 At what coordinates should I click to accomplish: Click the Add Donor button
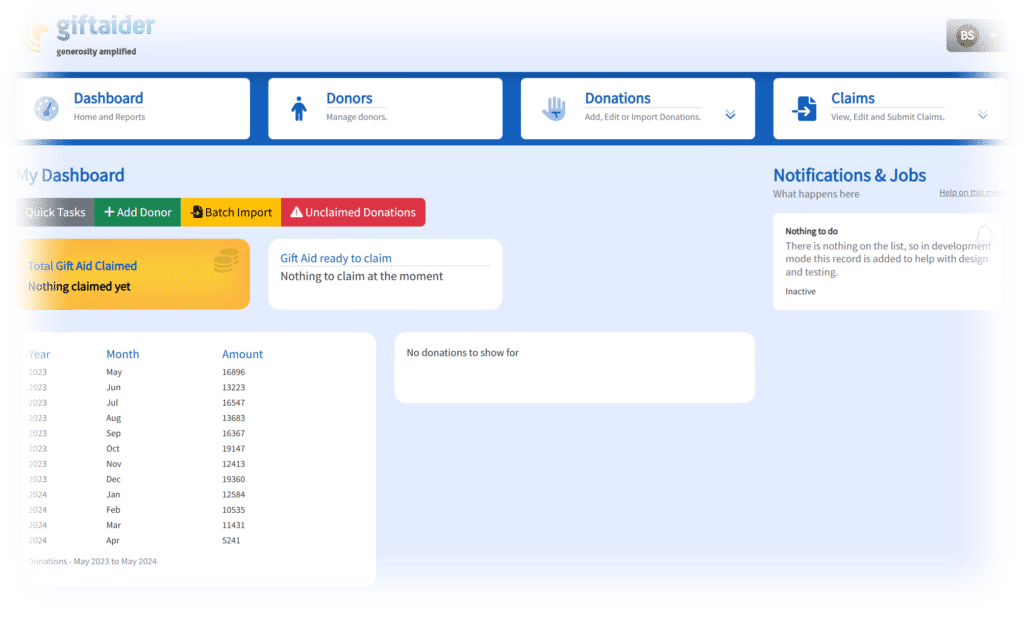[x=136, y=212]
